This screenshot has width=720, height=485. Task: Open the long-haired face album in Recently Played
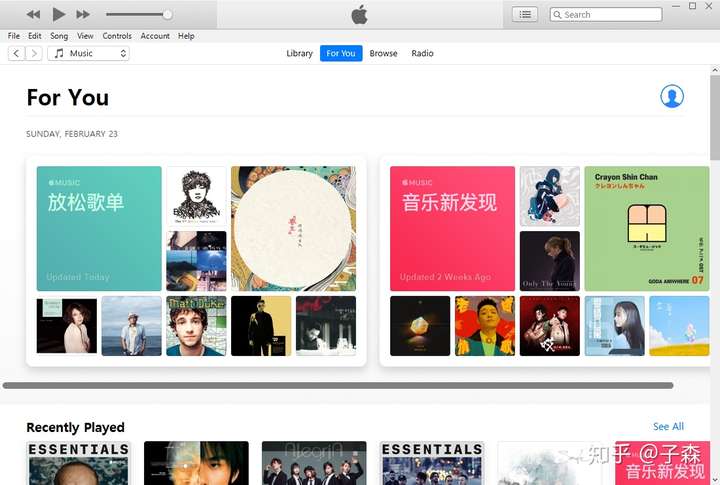click(x=196, y=463)
